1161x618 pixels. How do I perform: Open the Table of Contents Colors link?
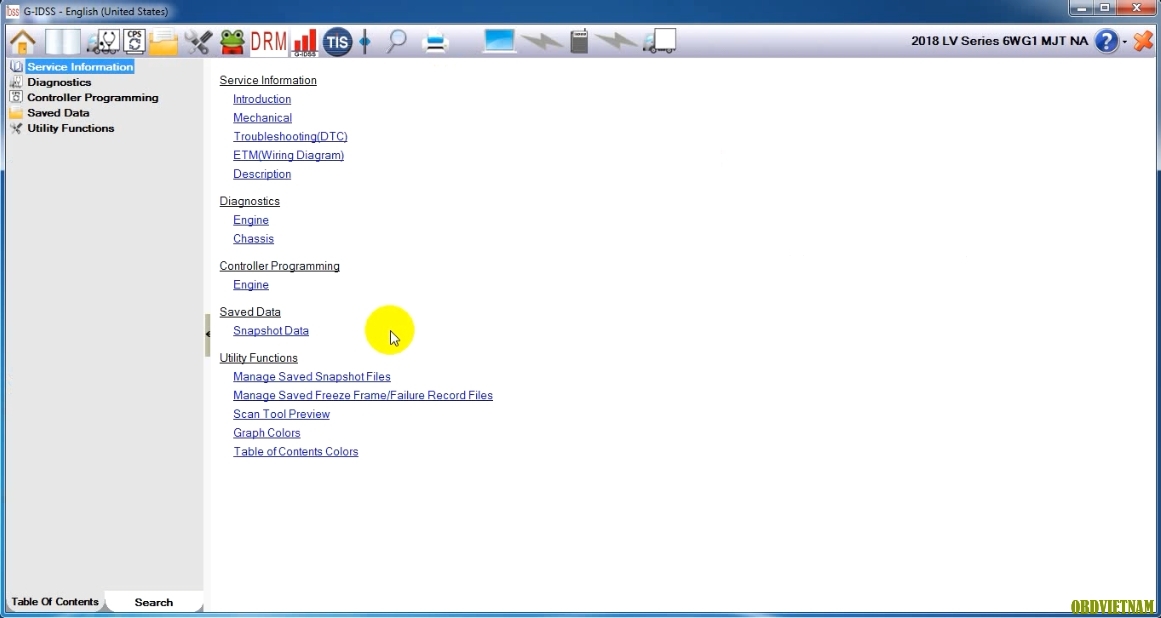(295, 451)
